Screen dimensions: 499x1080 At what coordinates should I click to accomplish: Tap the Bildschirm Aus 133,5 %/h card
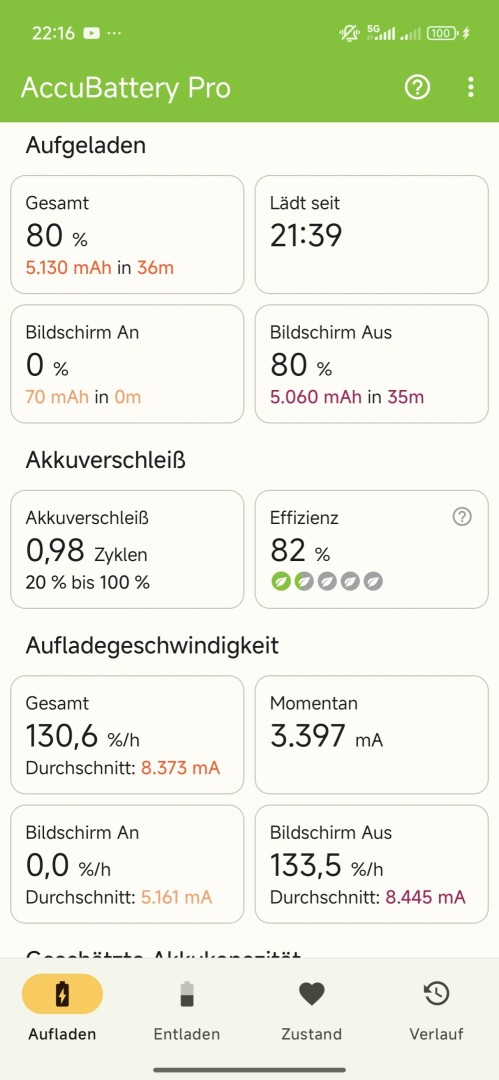coord(371,864)
